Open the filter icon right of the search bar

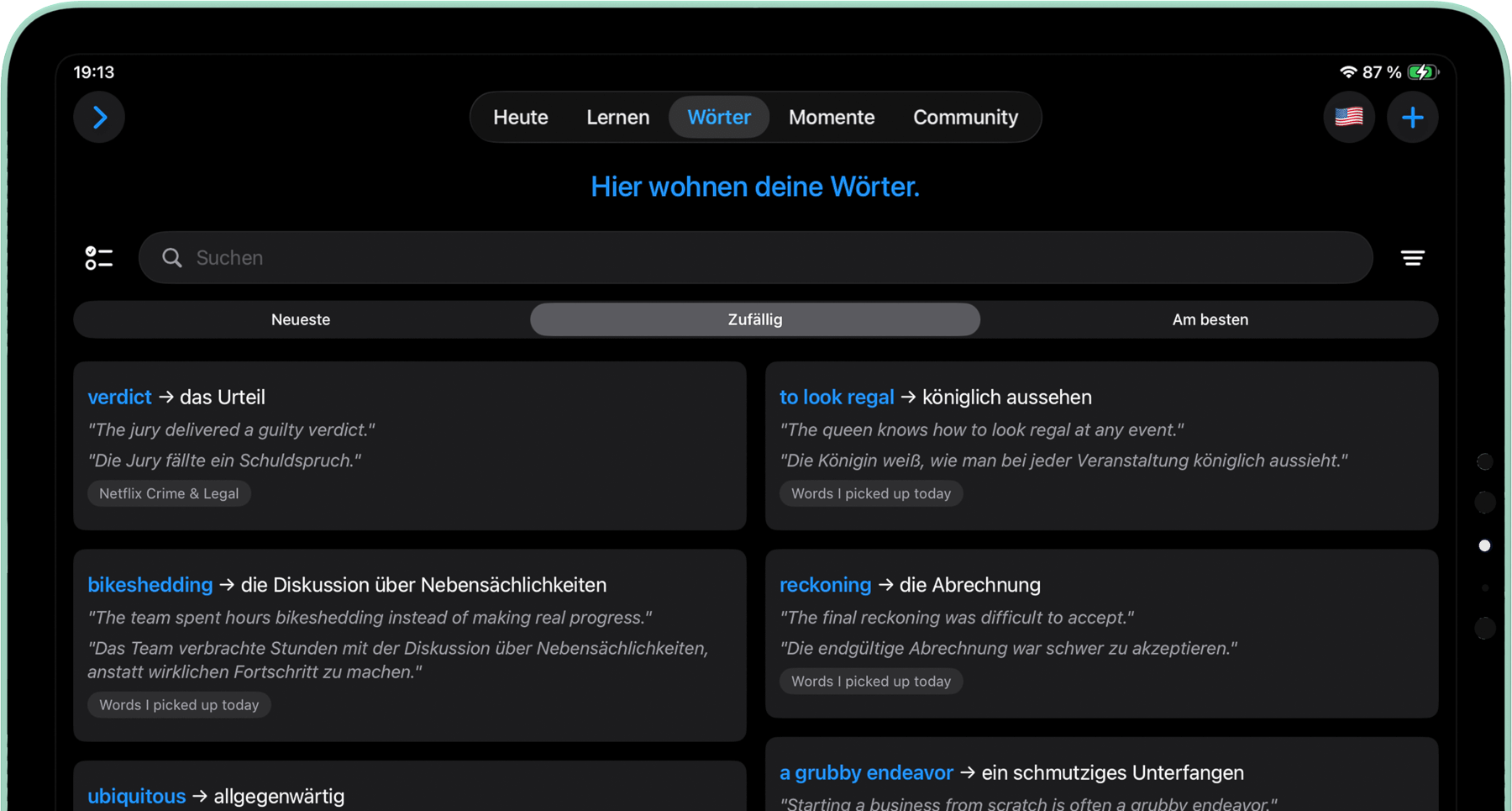[x=1414, y=257]
